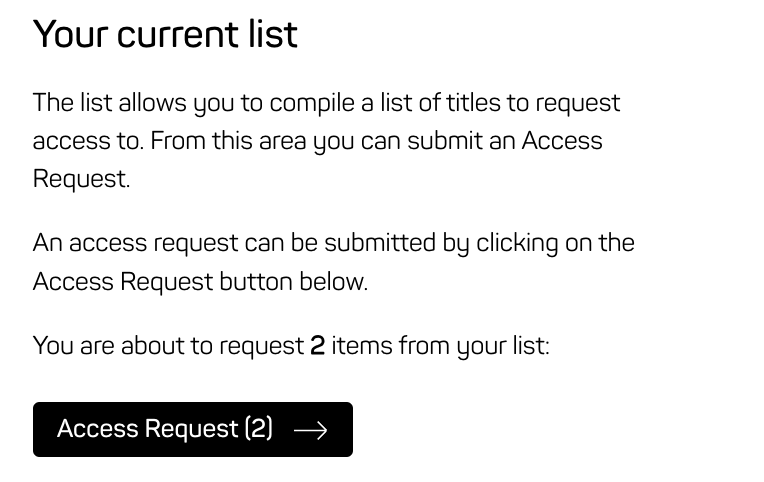Click the word "Request." ending the first paragraph
Screen dimensions: 764x482
[x=81, y=180]
